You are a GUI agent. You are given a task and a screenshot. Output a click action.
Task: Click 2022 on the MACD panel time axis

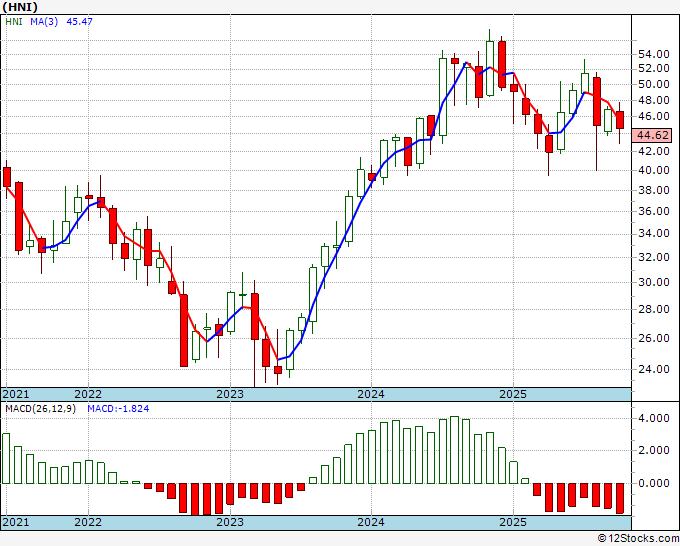[88, 522]
